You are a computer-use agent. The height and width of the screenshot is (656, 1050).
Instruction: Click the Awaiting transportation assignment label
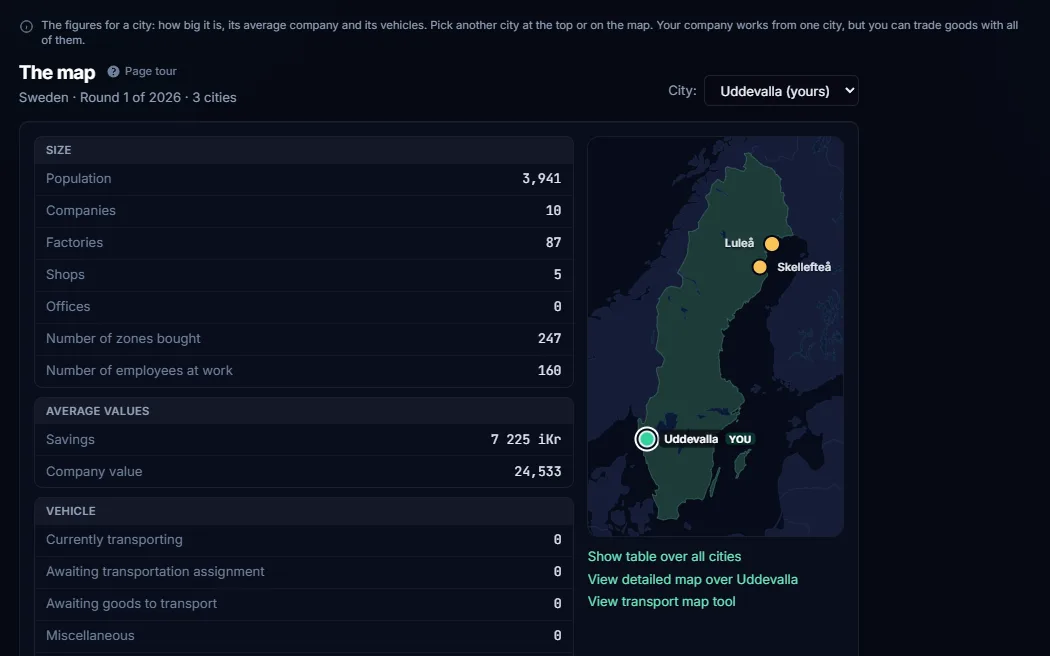coord(155,572)
